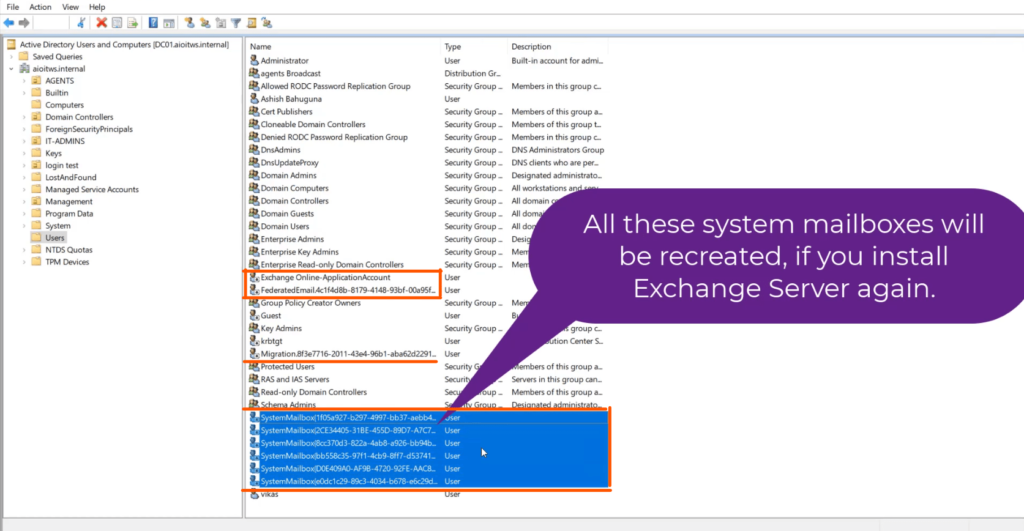
Task: Expand the AGENTS organizational unit
Action: [24, 81]
